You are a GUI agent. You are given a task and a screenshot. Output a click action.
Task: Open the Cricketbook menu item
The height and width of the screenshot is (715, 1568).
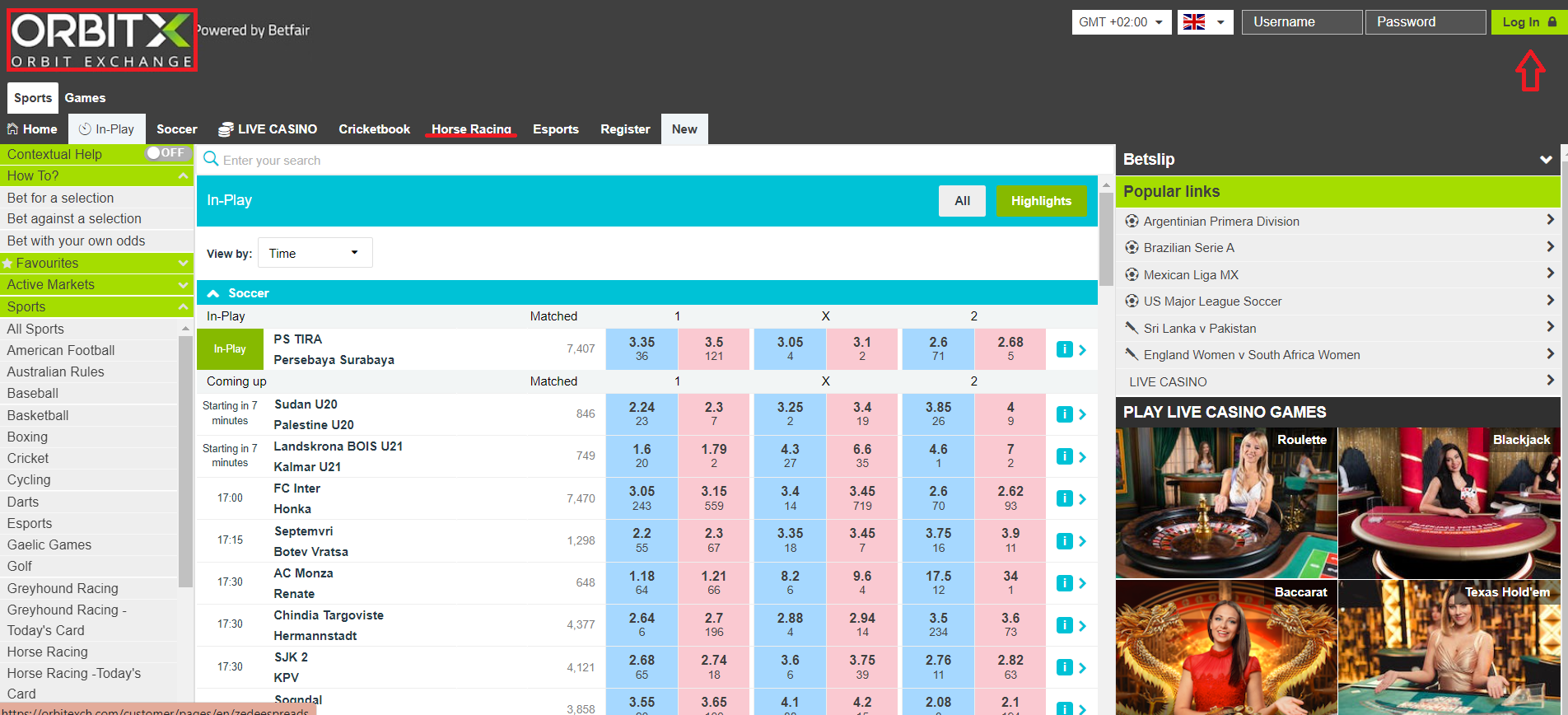375,129
